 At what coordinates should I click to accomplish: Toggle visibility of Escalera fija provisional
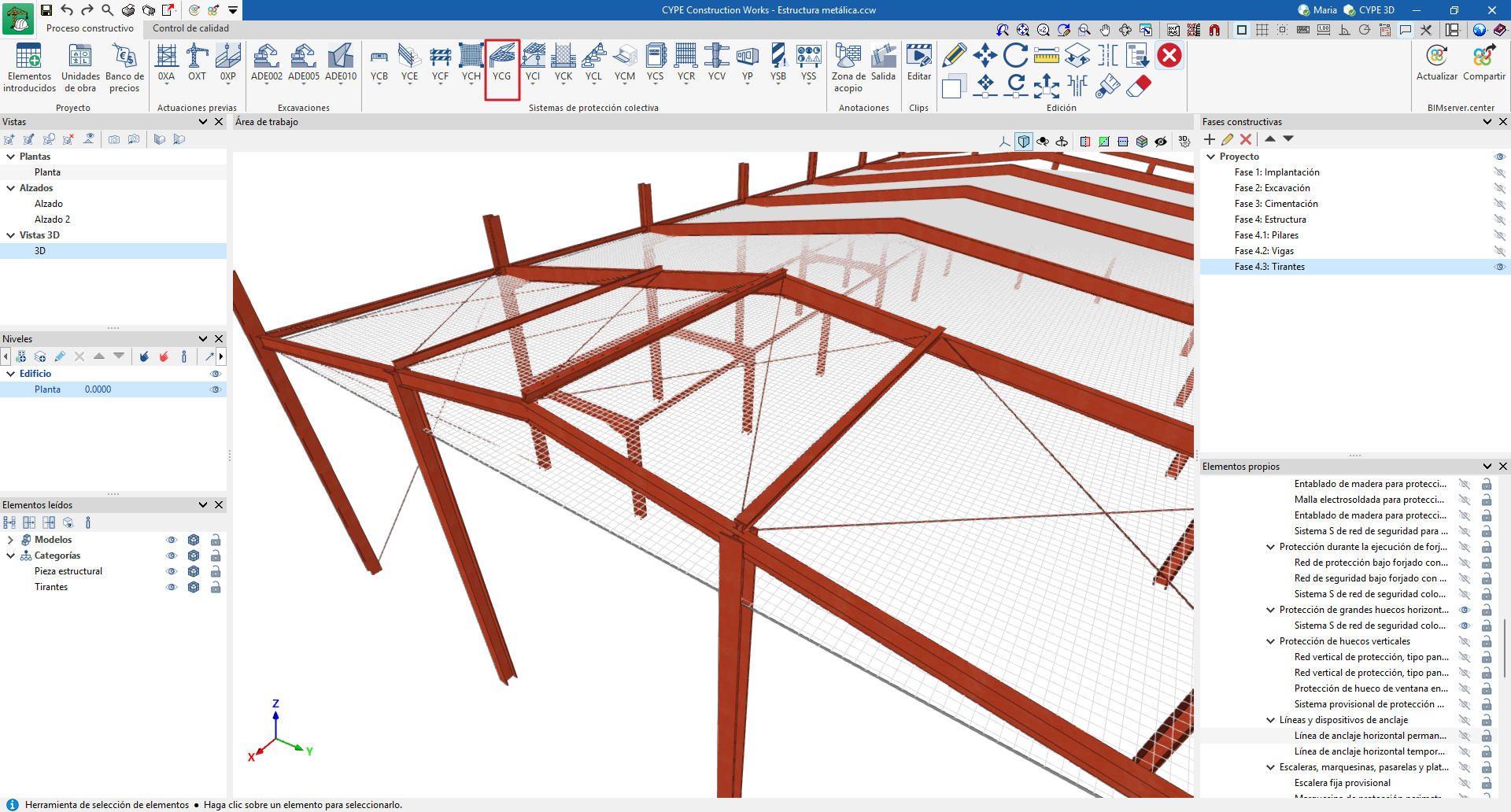pos(1465,783)
